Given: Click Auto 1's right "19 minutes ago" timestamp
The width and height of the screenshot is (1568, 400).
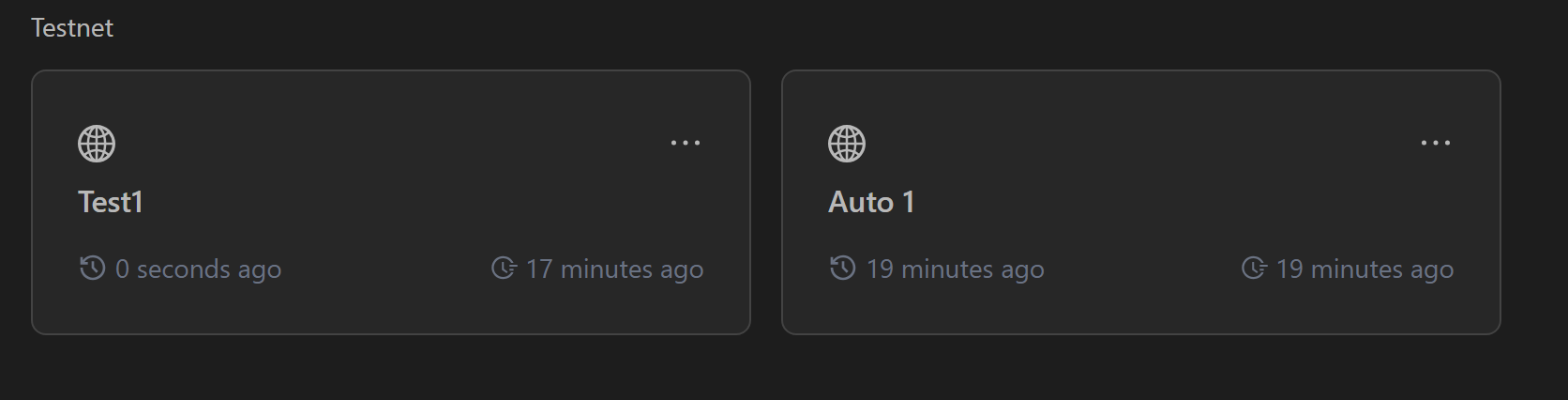Looking at the screenshot, I should (1364, 269).
